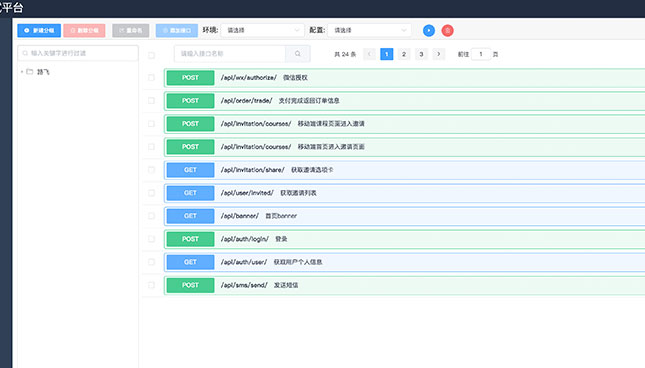Select page 2 in pagination
Screen dimensions: 645x368
pos(404,54)
